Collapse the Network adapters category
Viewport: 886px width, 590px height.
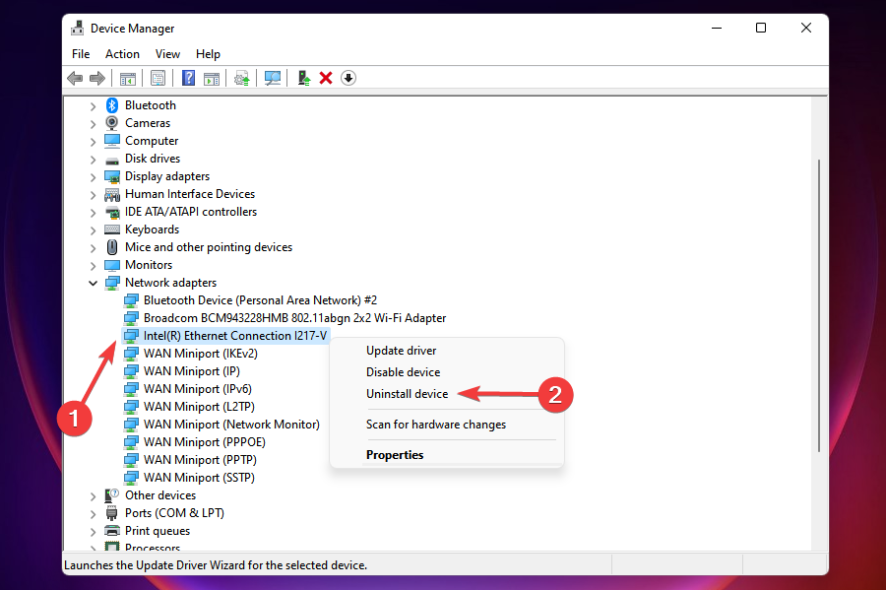[x=93, y=282]
